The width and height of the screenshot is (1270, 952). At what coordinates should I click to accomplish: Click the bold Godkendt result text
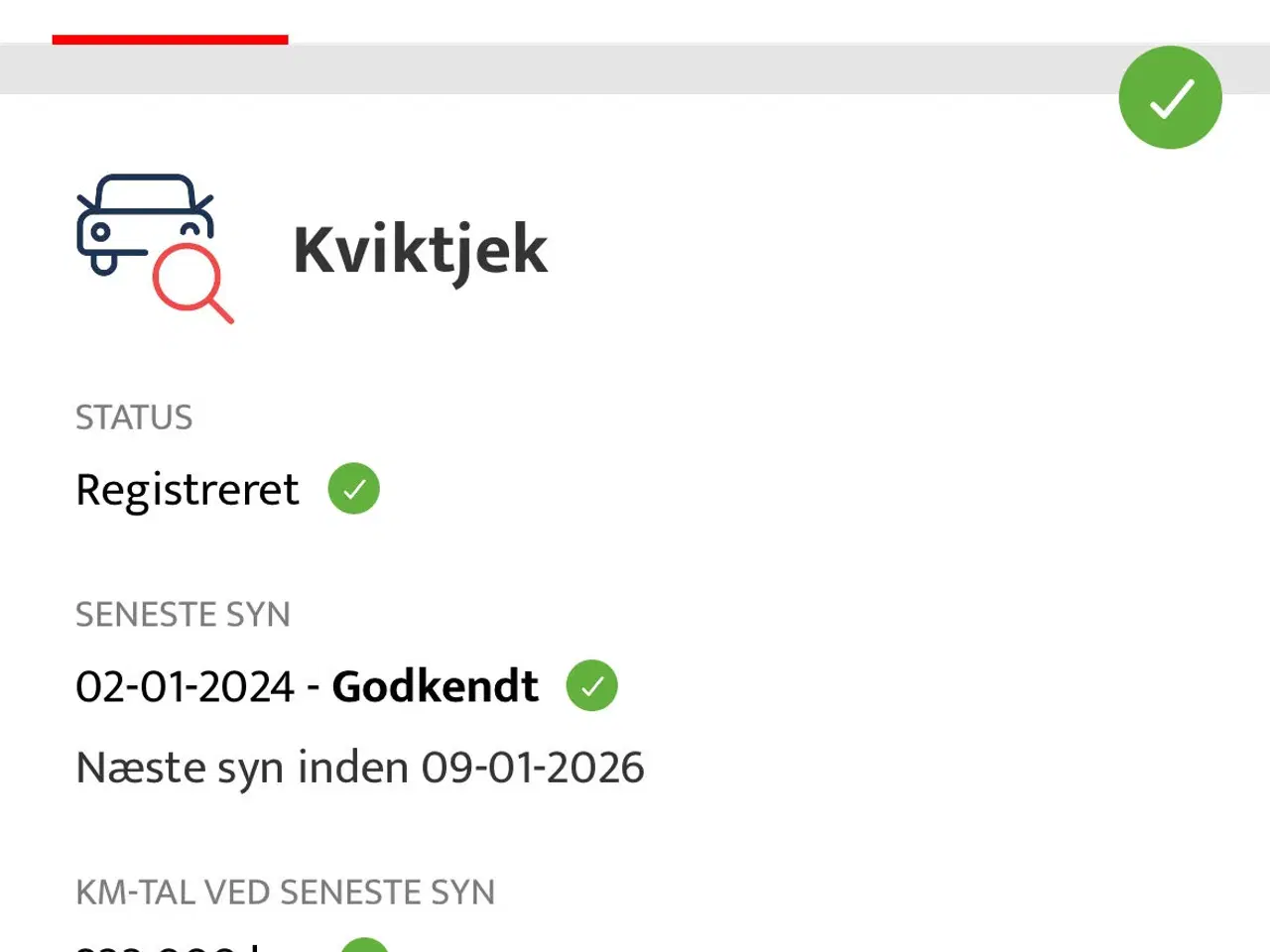pos(436,686)
